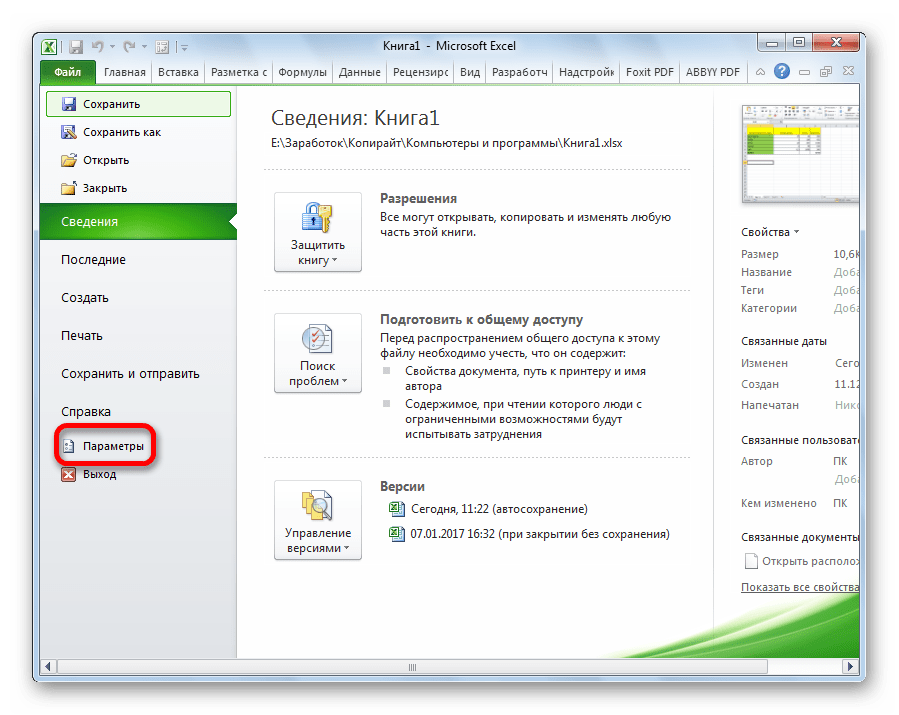The width and height of the screenshot is (899, 715).
Task: Restore the workbook window in ribbon corner
Action: click(x=826, y=72)
